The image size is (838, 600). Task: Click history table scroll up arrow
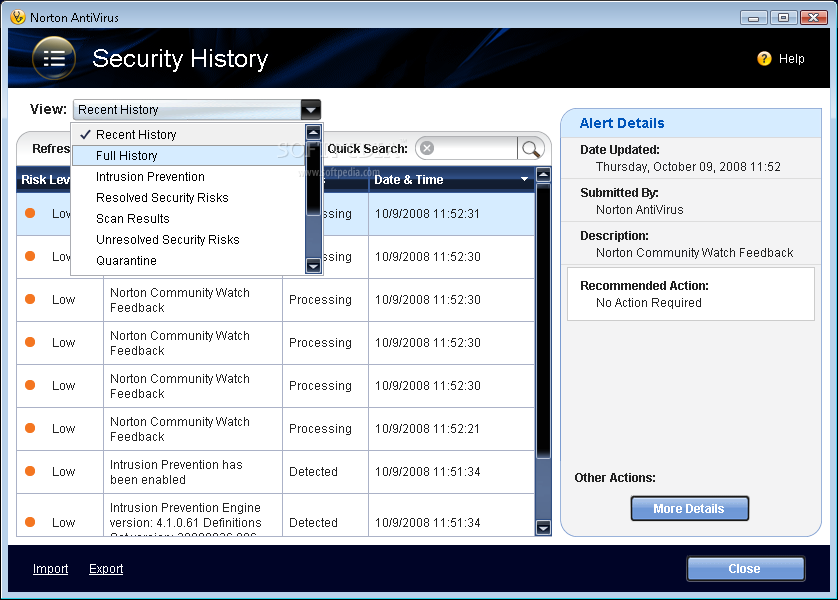(x=544, y=174)
